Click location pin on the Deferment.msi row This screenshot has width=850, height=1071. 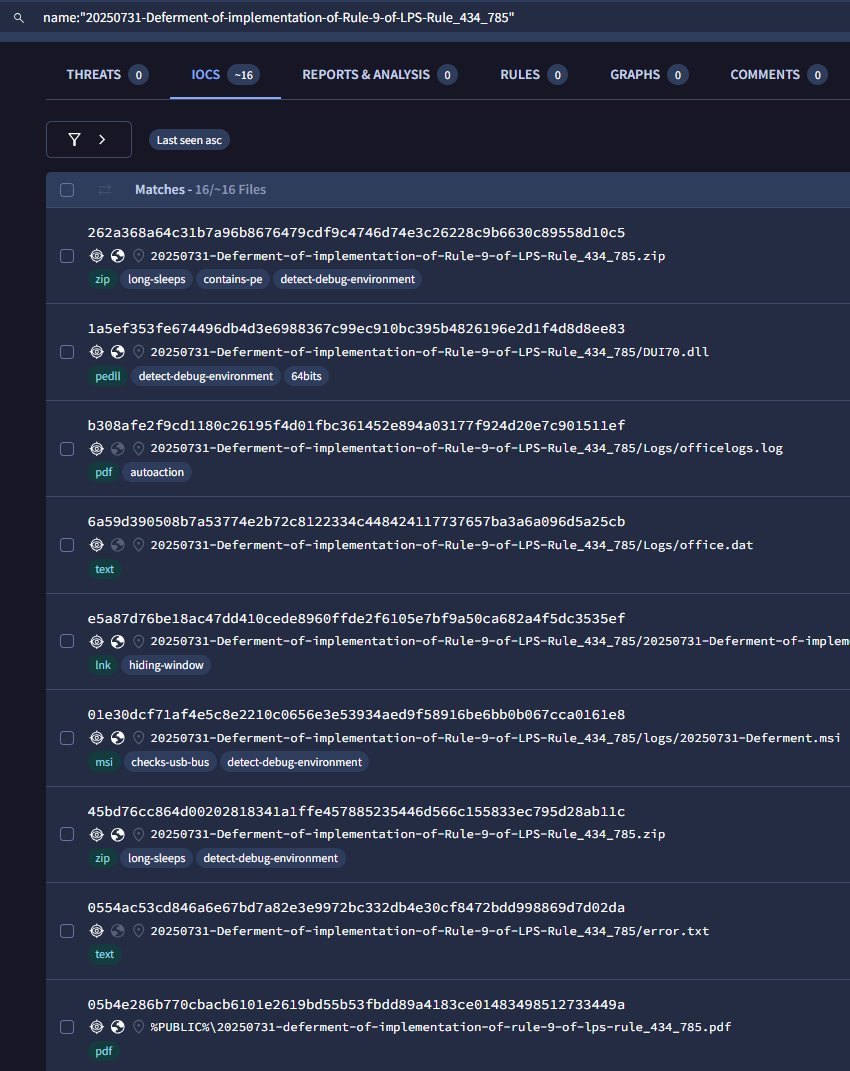(x=138, y=738)
